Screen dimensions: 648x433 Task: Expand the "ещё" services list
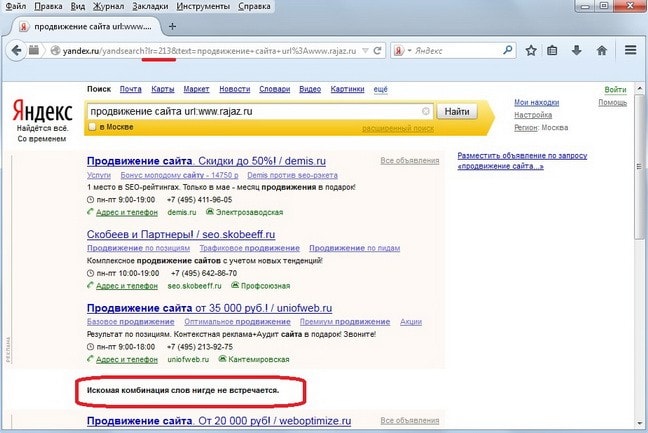click(x=380, y=89)
